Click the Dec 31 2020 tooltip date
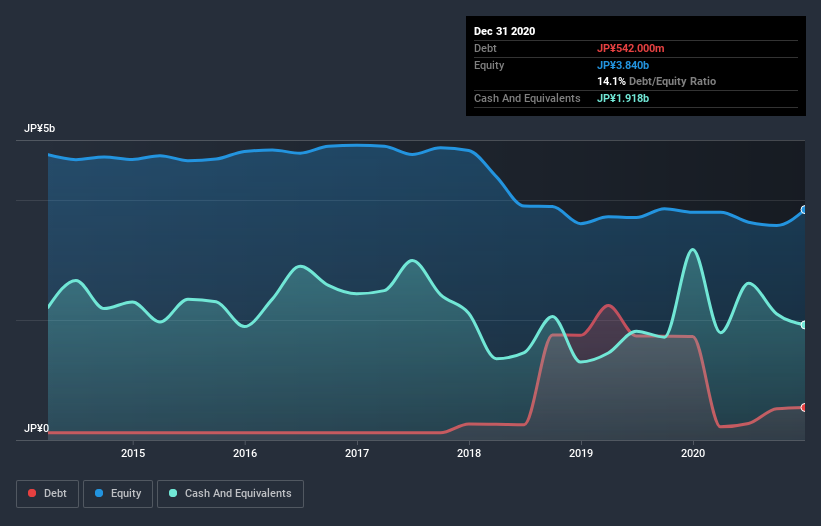The height and width of the screenshot is (526, 821). click(x=504, y=31)
